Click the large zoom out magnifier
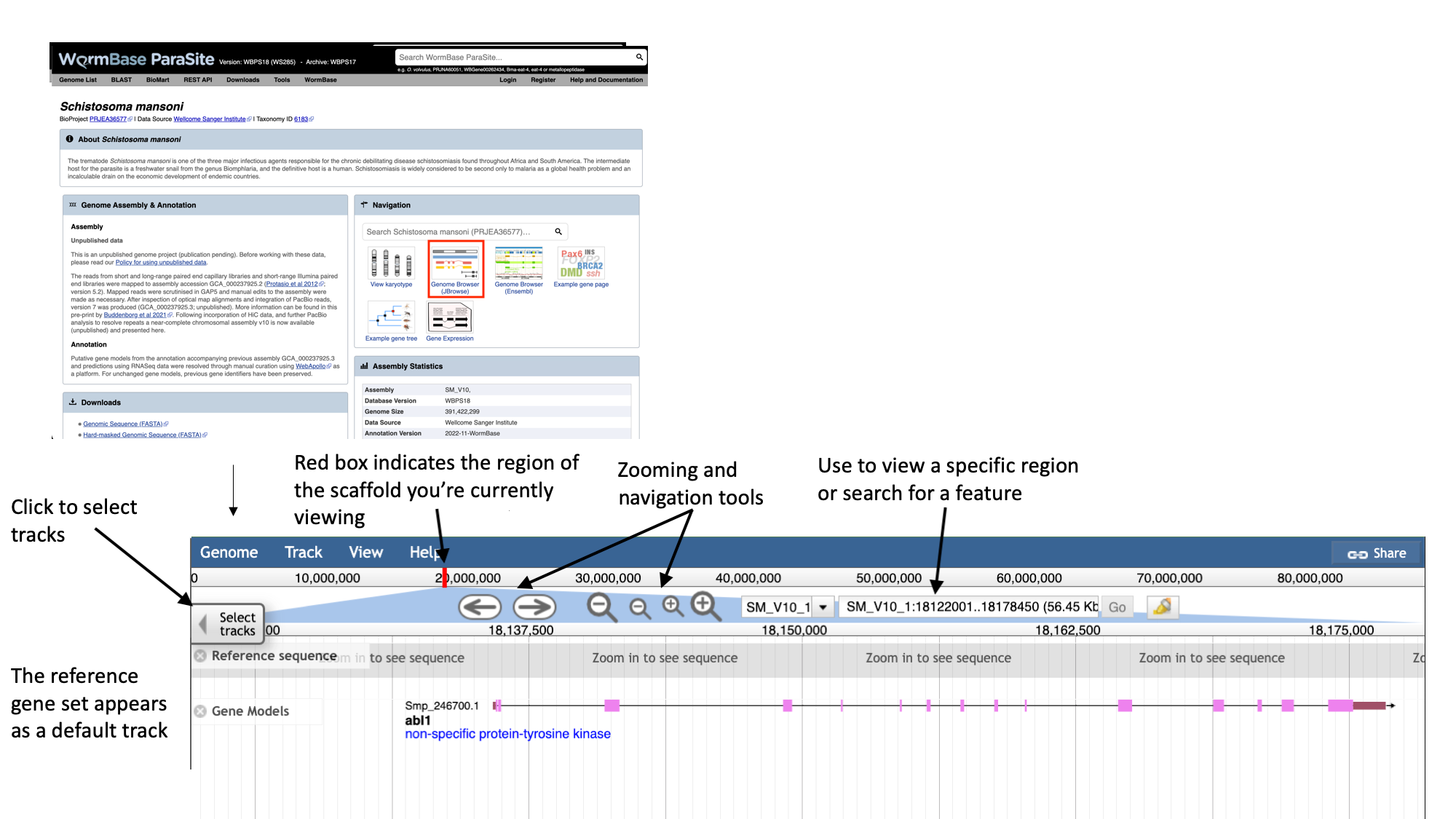This screenshot has width=1456, height=819. (602, 607)
